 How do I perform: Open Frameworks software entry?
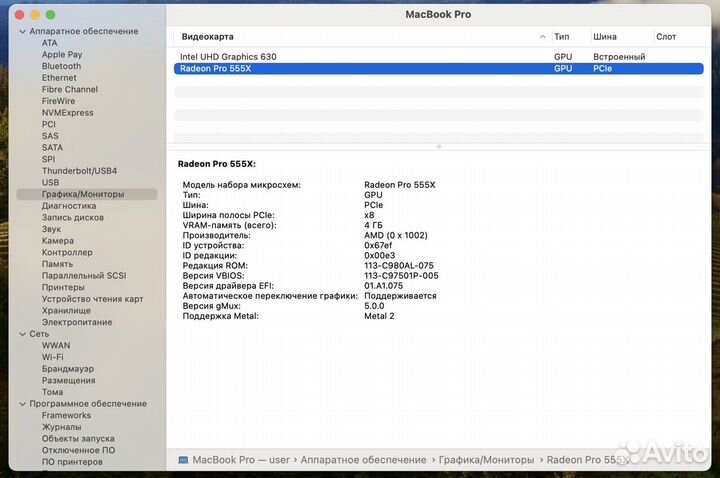click(x=66, y=416)
